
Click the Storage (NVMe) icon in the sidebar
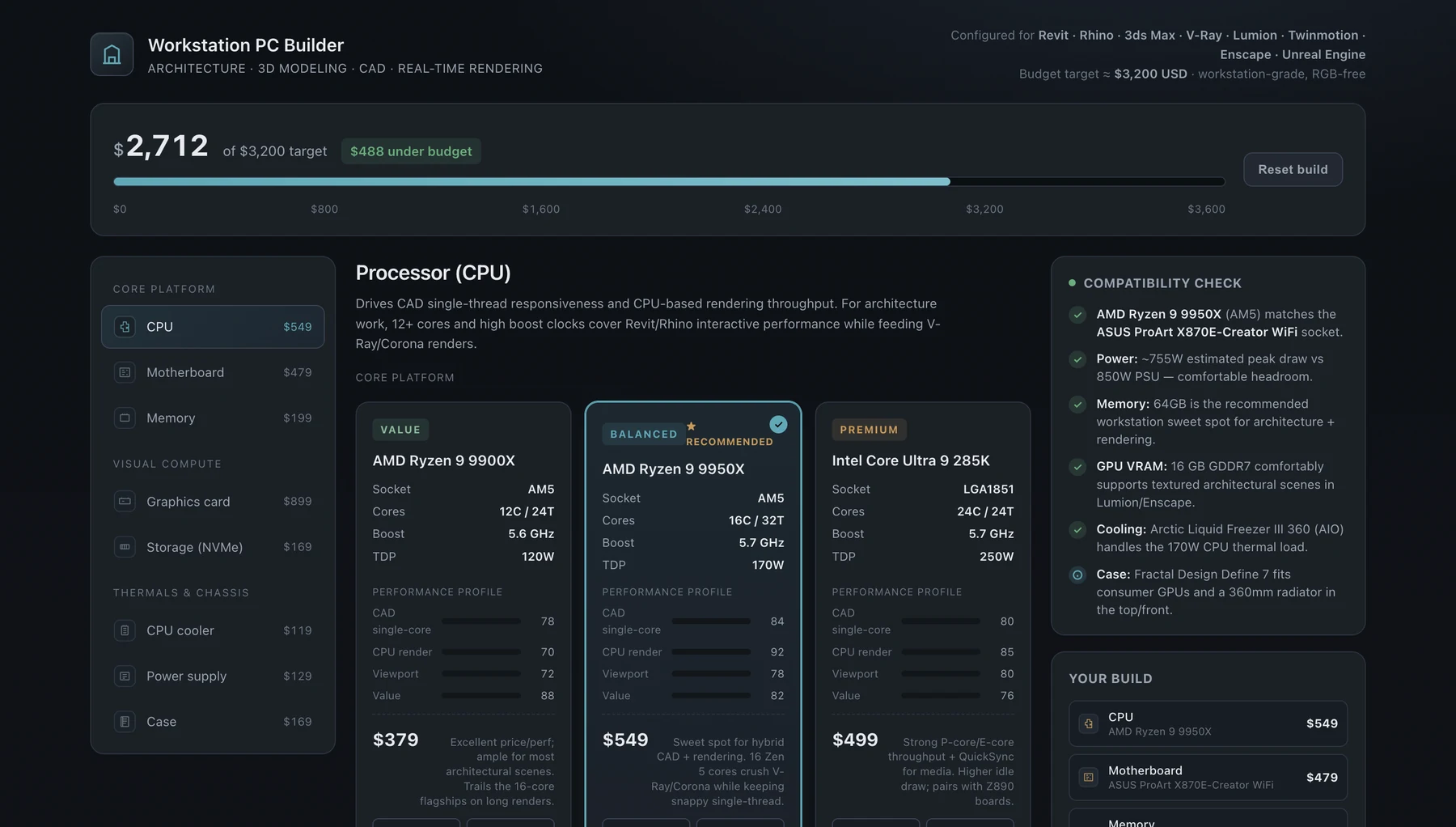coord(125,547)
